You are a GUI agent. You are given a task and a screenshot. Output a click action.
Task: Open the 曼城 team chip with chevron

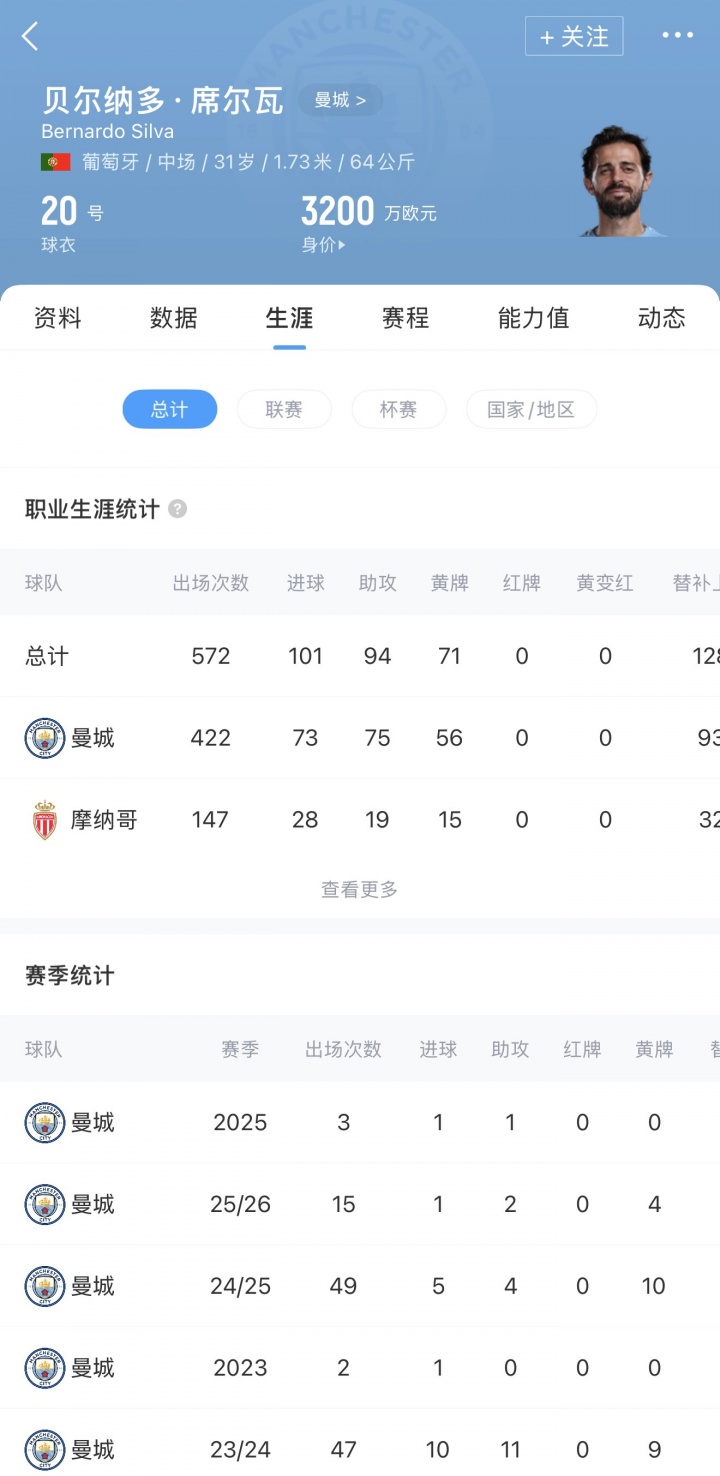[340, 100]
